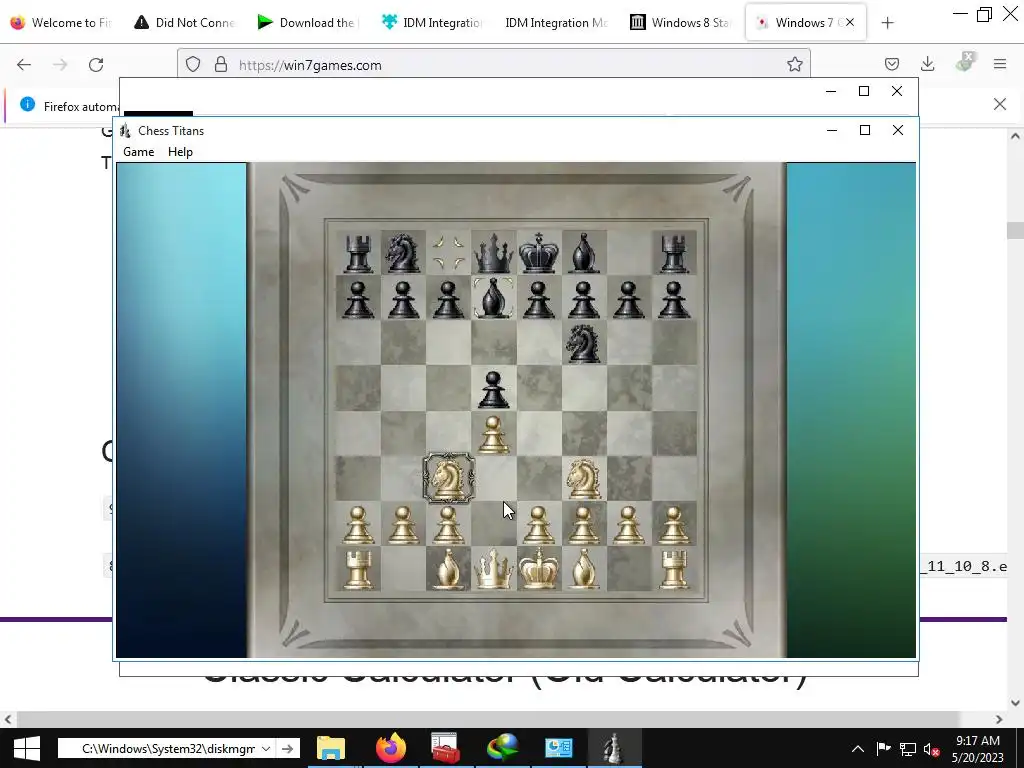Switch to the Welcome to Firefox tab
1024x768 pixels.
(x=61, y=22)
